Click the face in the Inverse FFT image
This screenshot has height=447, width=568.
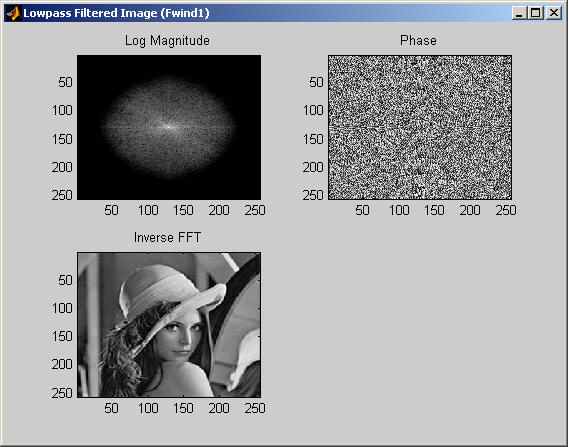(181, 335)
